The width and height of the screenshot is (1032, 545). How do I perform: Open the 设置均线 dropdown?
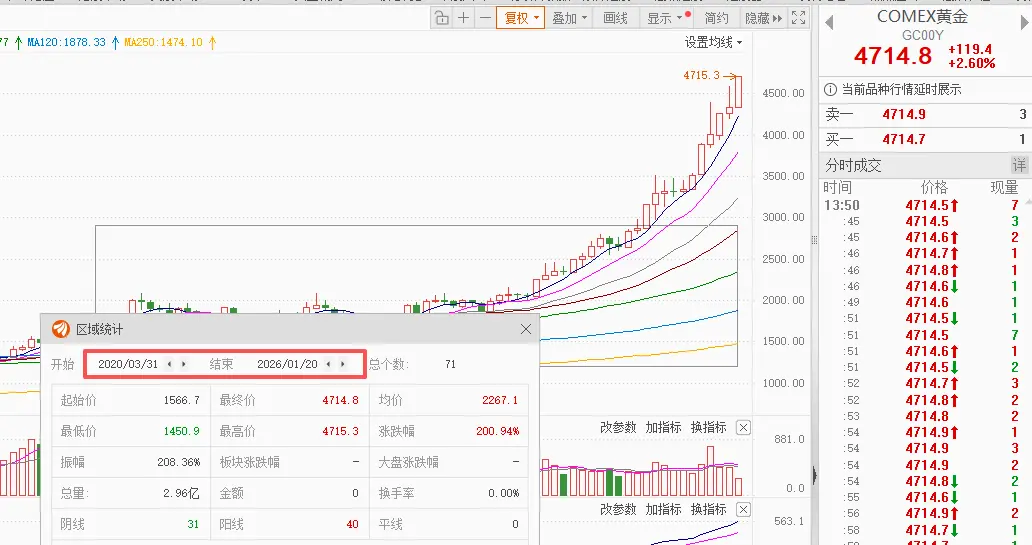coord(713,42)
